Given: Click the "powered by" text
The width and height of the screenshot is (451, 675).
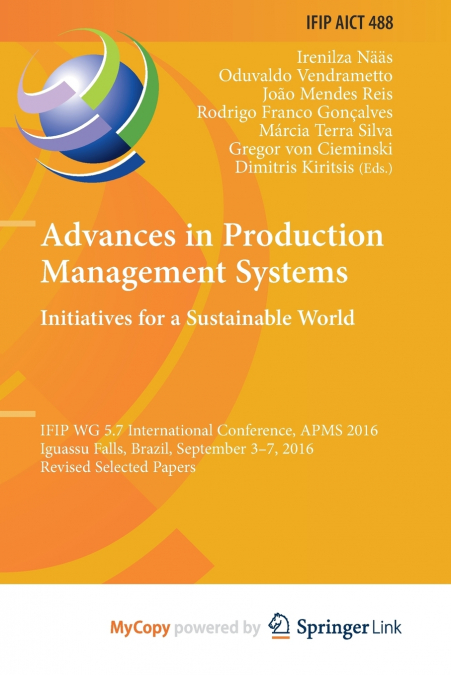Looking at the screenshot, I should 217,628.
